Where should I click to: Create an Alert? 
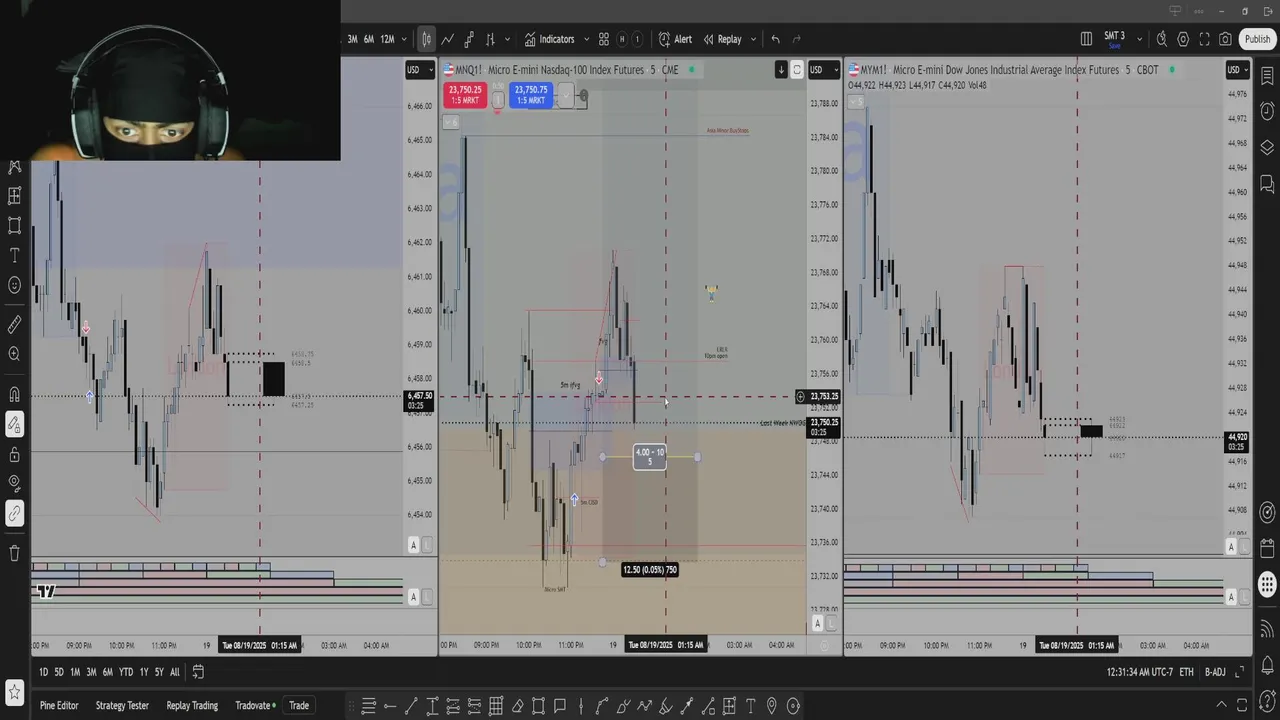tap(675, 39)
